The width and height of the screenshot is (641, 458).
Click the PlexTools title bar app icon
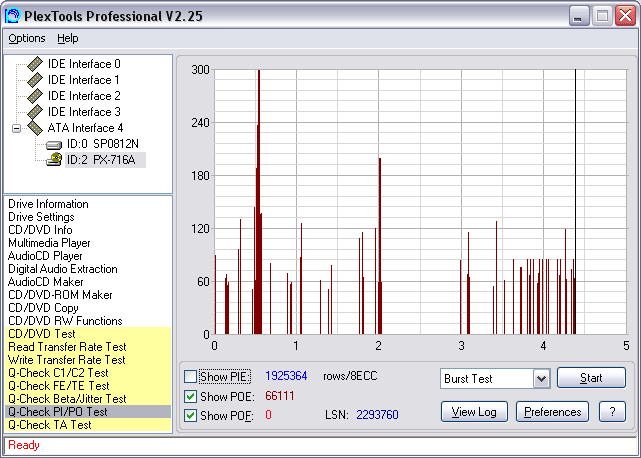(12, 16)
